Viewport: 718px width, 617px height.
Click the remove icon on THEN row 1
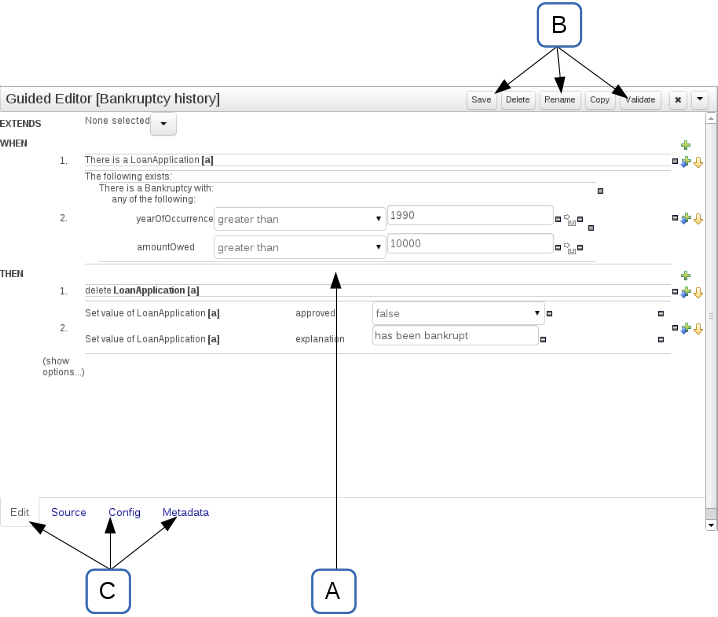coord(675,292)
